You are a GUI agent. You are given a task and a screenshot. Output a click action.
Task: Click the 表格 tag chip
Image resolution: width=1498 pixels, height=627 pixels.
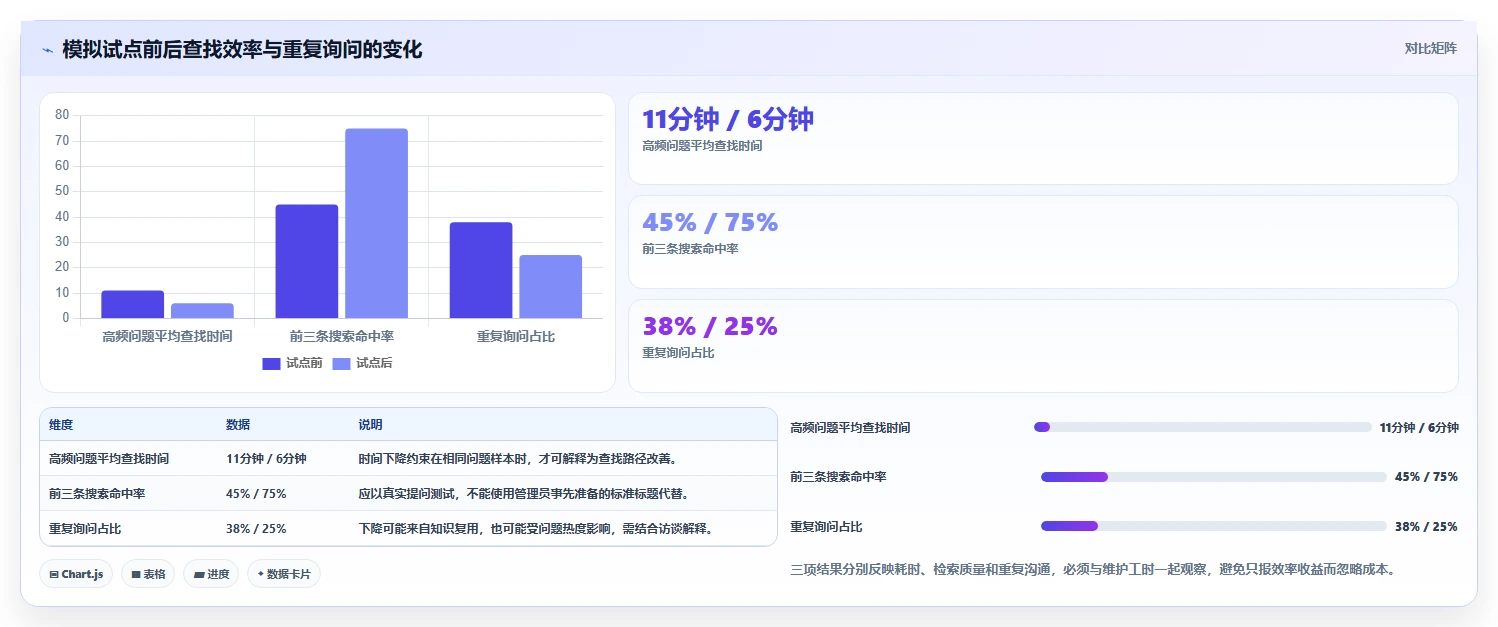[148, 574]
